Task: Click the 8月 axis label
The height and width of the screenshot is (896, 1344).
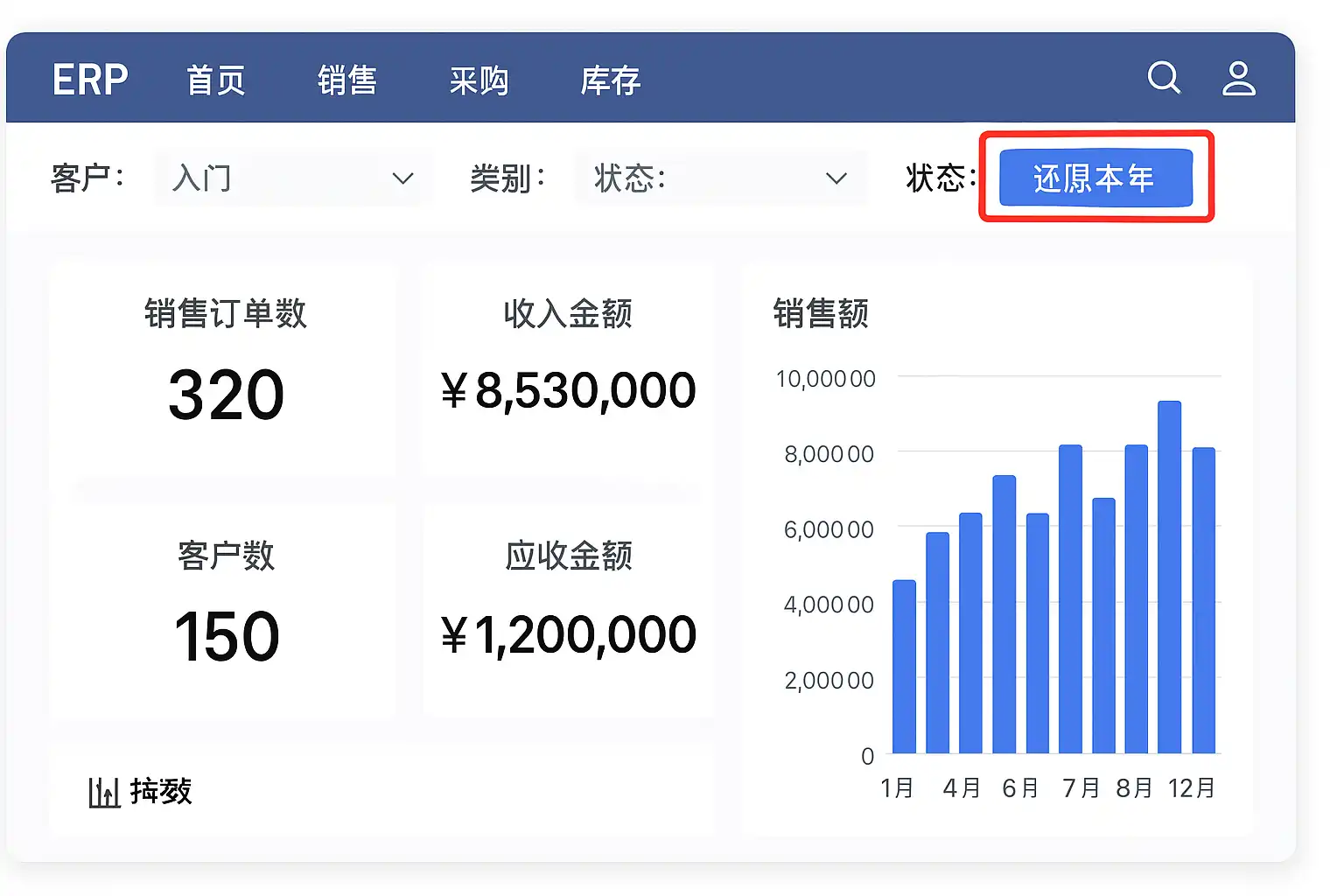Action: pos(1134,788)
